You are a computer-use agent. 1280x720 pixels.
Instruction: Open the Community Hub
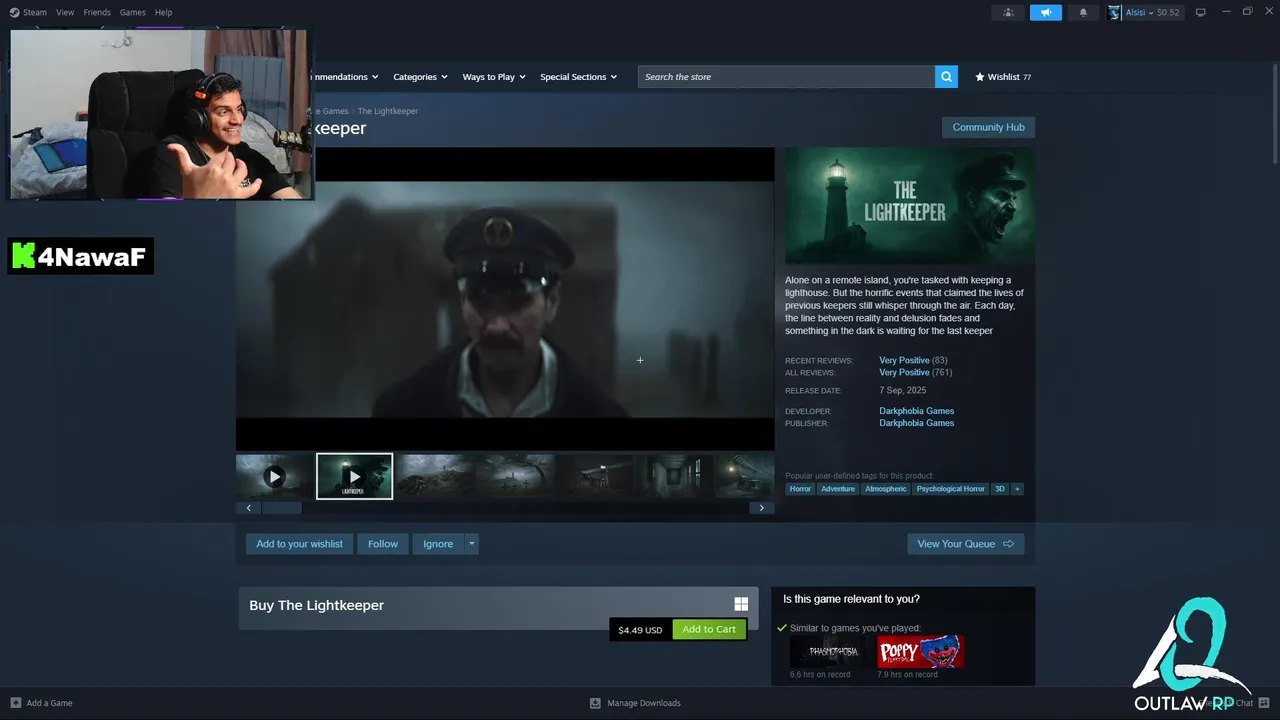pyautogui.click(x=988, y=127)
